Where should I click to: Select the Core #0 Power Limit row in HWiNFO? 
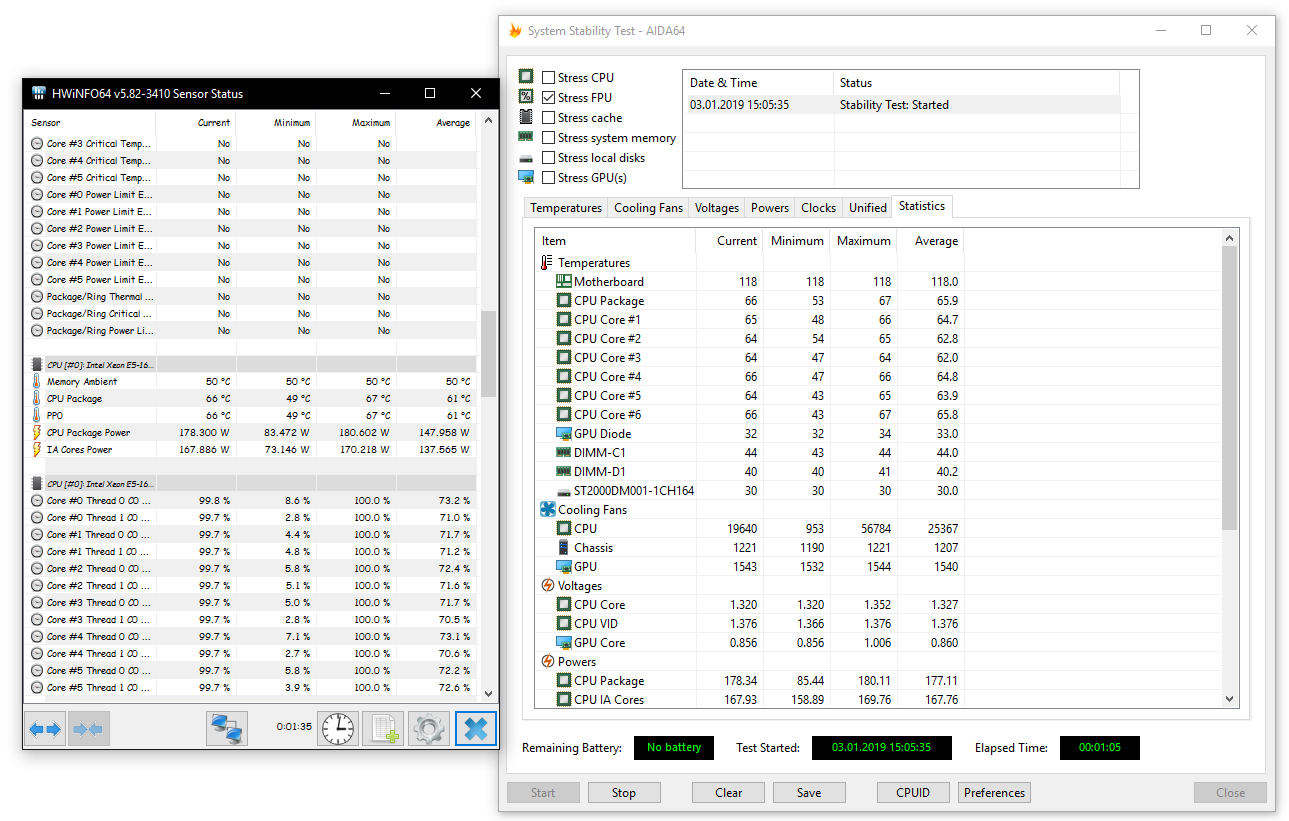252,195
